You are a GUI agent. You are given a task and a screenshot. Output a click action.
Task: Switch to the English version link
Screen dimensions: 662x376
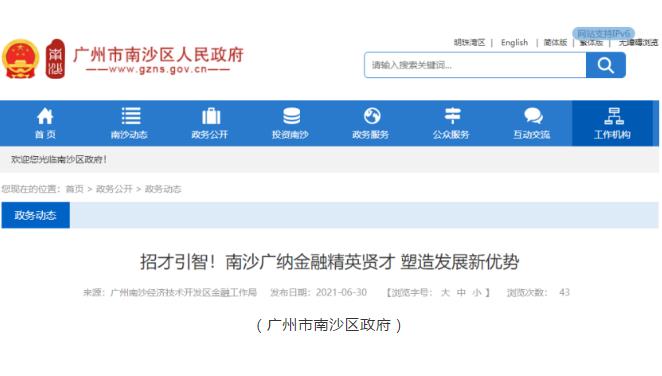click(x=514, y=43)
